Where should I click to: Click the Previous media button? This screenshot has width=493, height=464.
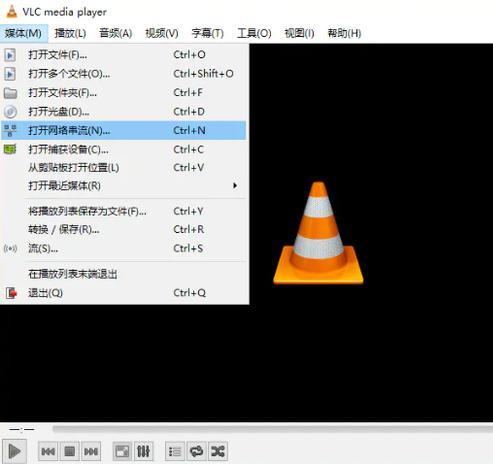[x=48, y=451]
